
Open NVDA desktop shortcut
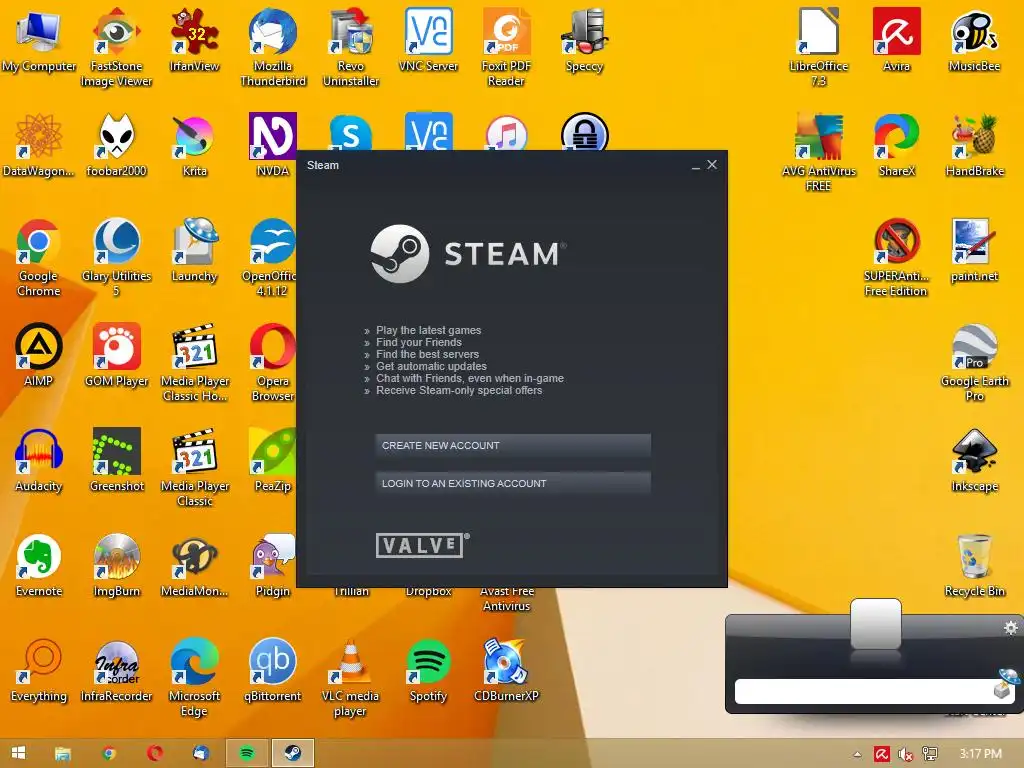tap(272, 145)
